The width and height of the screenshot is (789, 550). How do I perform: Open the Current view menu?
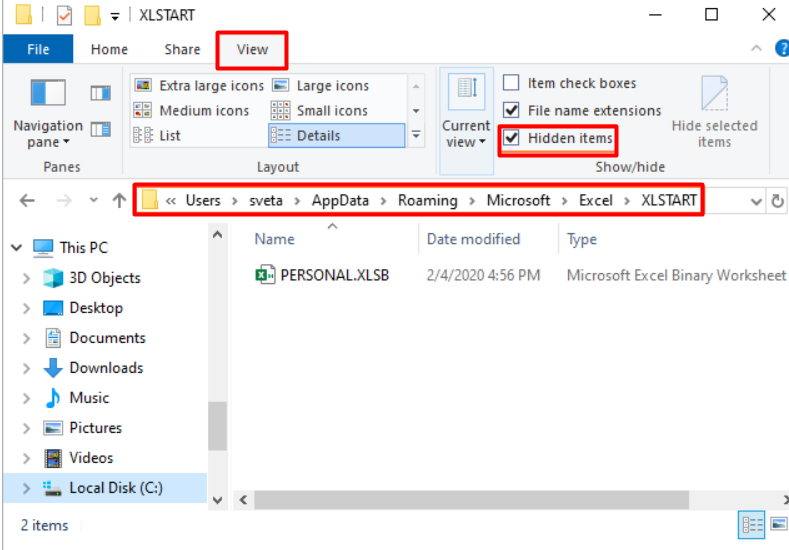click(466, 121)
